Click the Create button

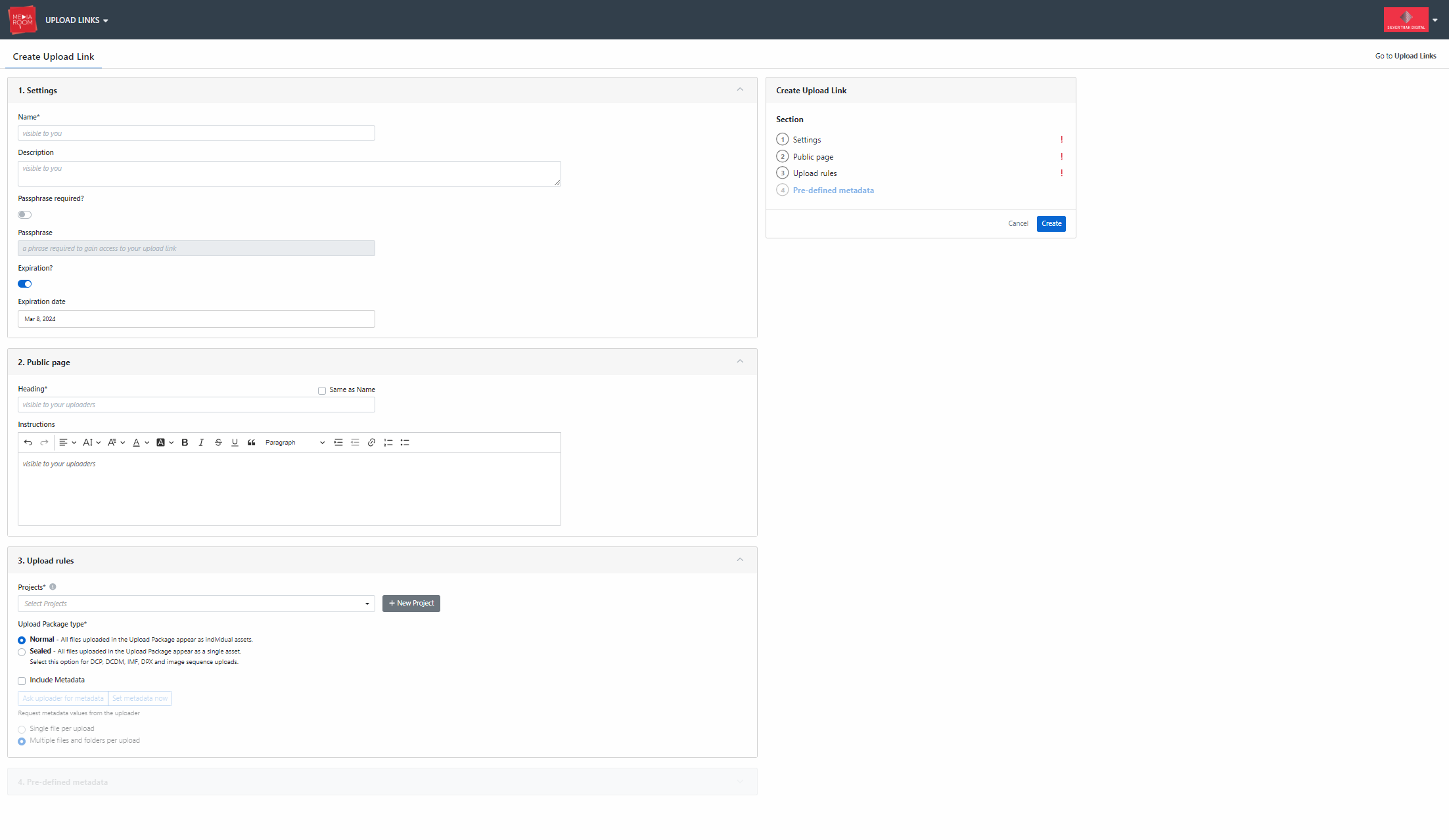[x=1051, y=224]
